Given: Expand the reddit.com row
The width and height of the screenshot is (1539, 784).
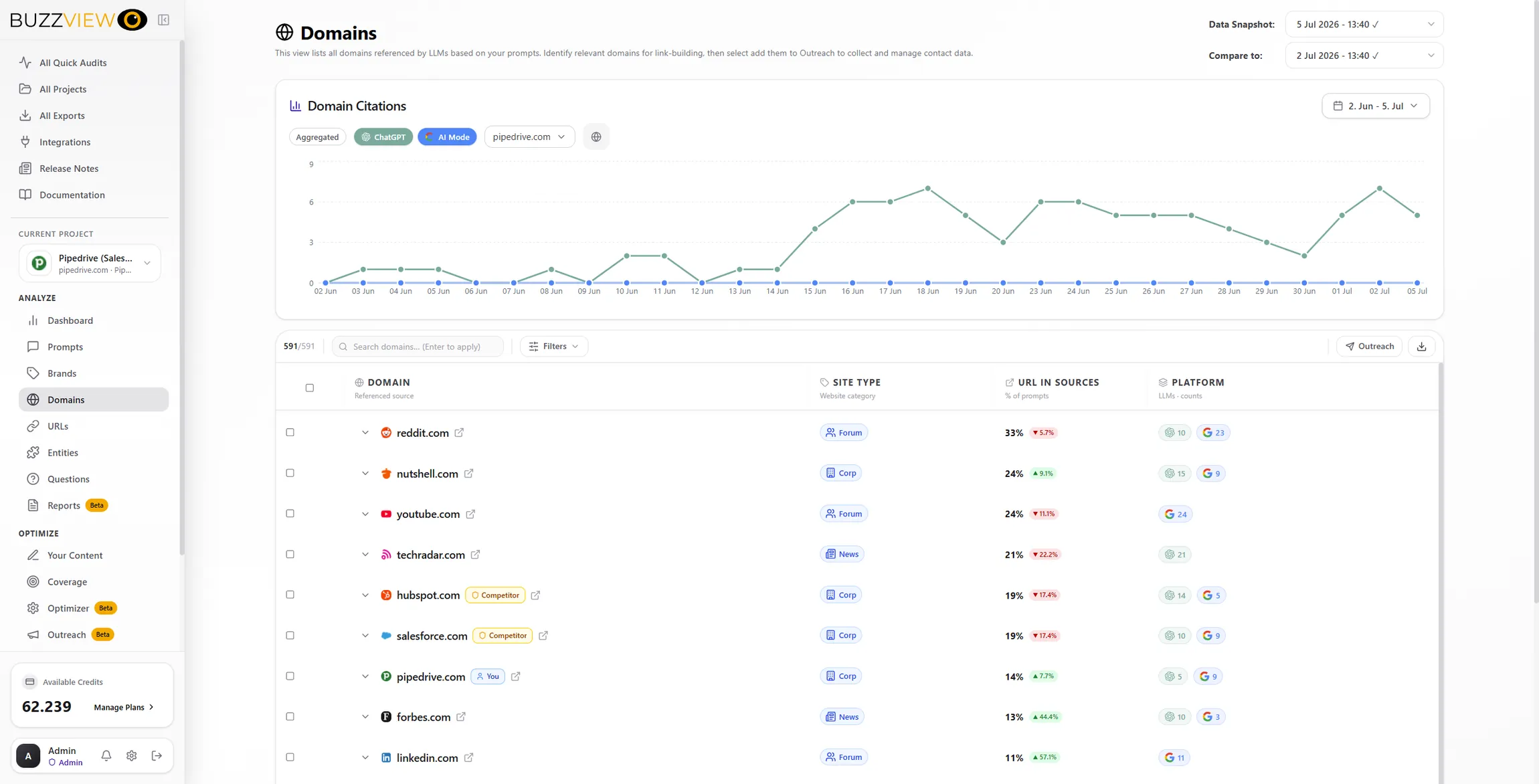Looking at the screenshot, I should click(365, 433).
